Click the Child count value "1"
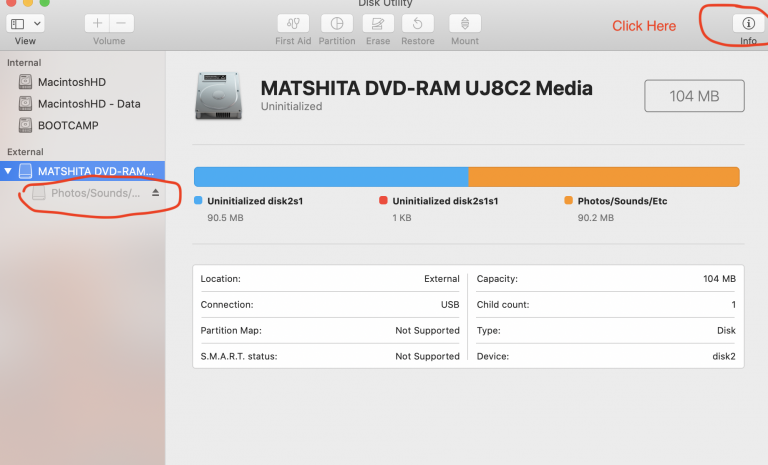 (733, 304)
